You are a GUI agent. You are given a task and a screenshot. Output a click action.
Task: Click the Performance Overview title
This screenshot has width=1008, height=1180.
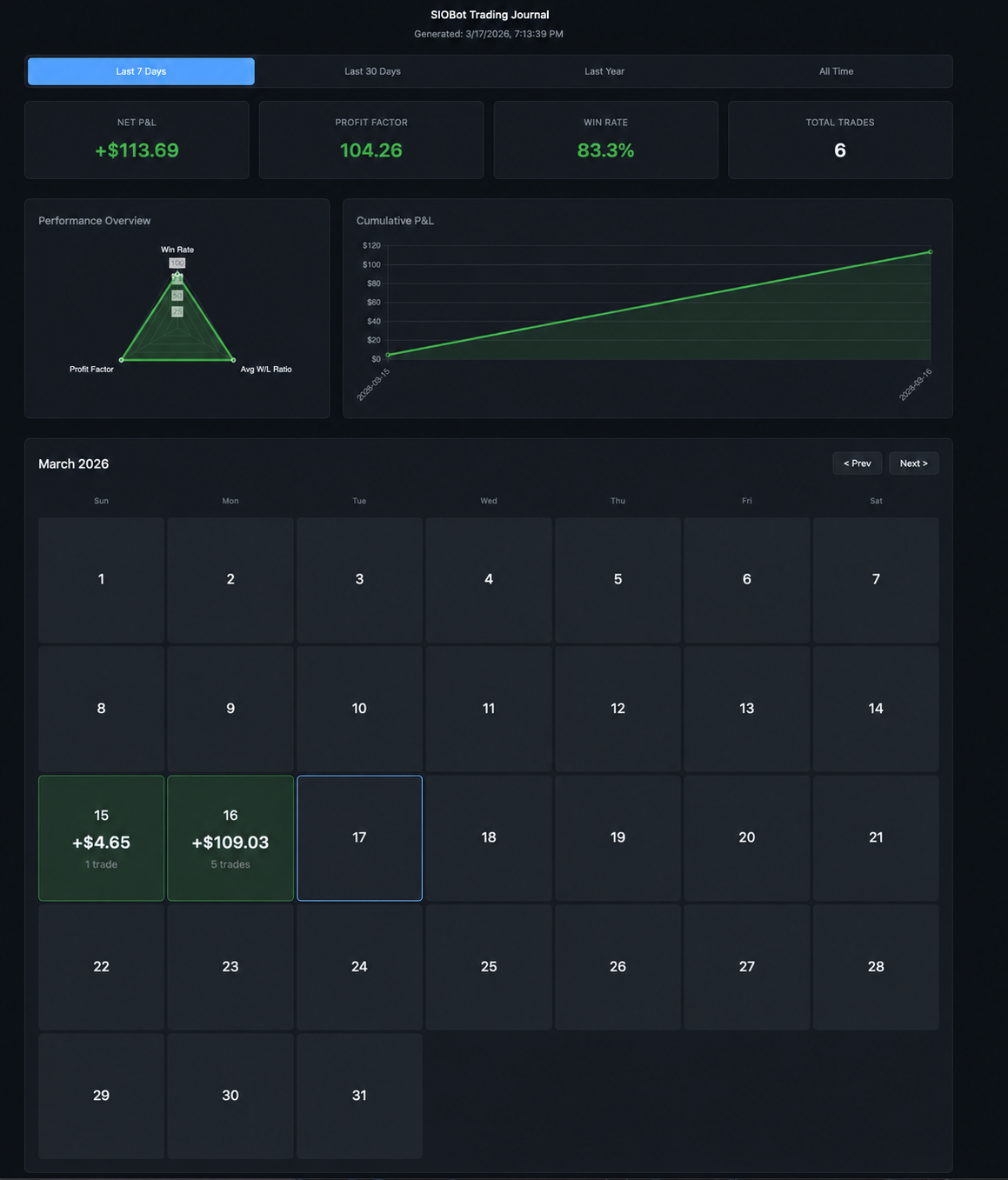coord(94,221)
